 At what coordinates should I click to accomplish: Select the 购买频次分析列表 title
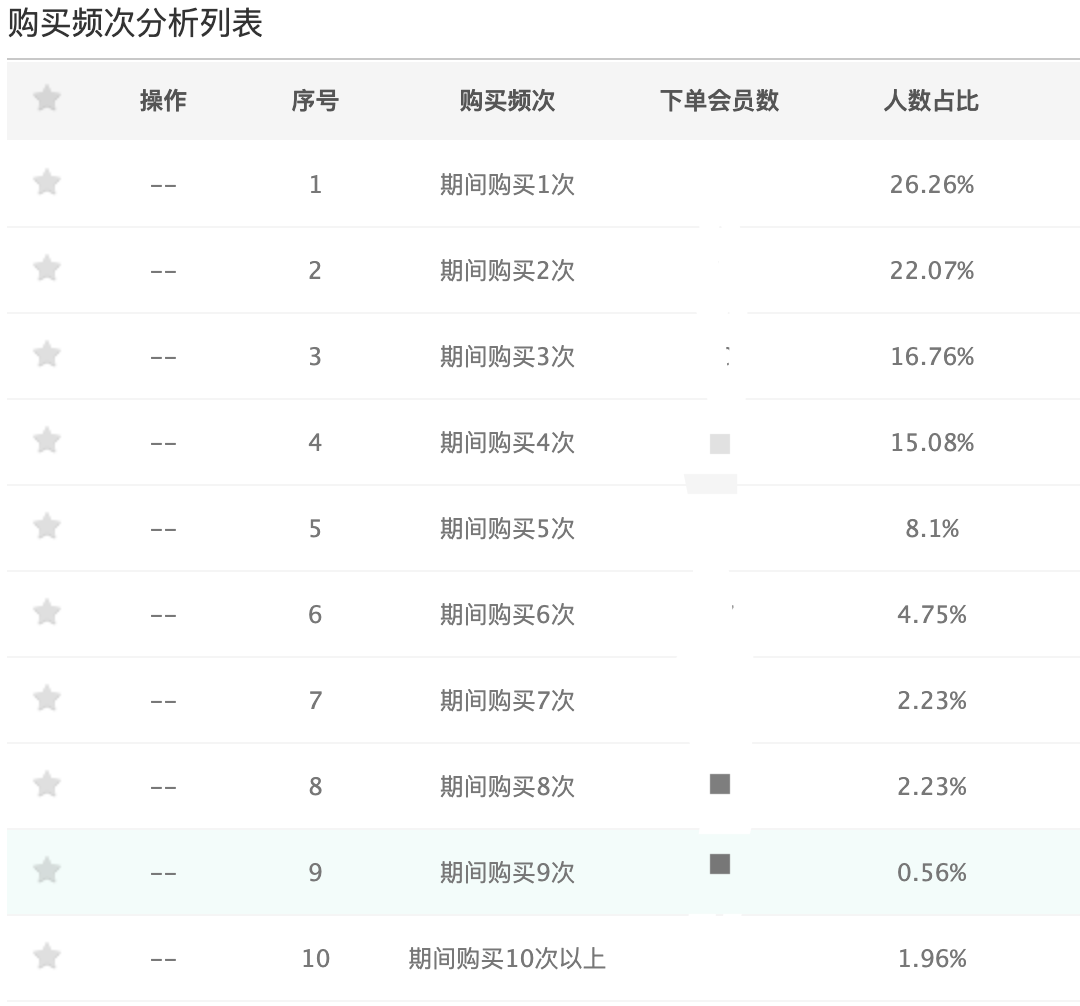135,23
